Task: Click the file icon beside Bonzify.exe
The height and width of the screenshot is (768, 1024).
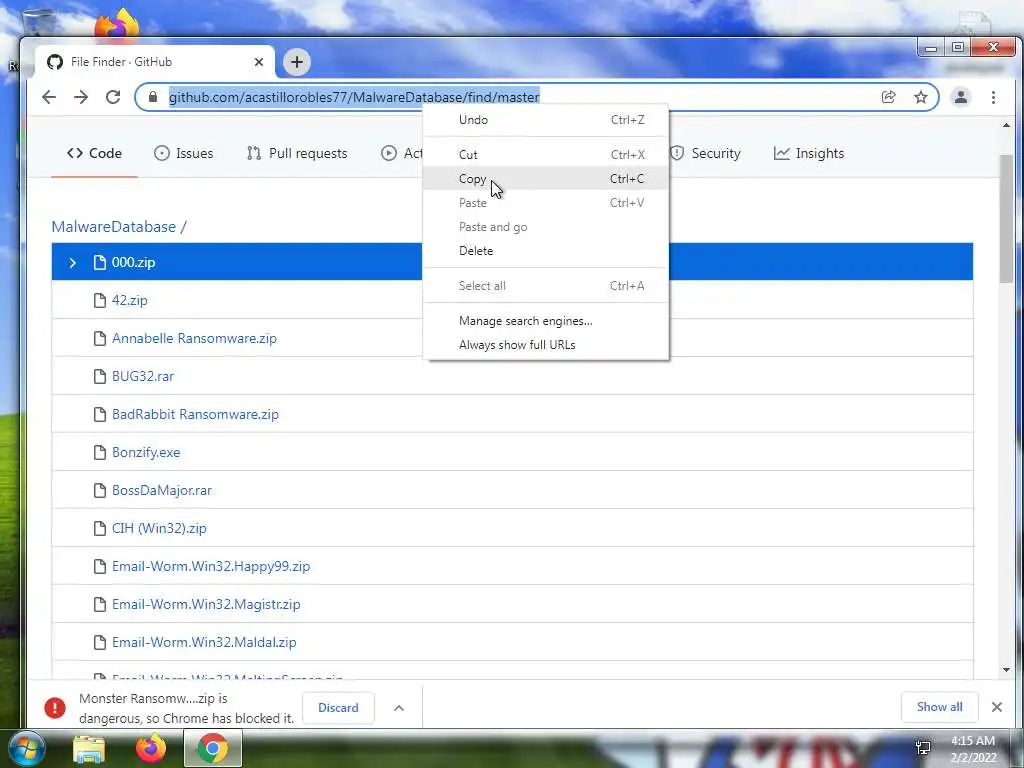Action: click(x=100, y=452)
